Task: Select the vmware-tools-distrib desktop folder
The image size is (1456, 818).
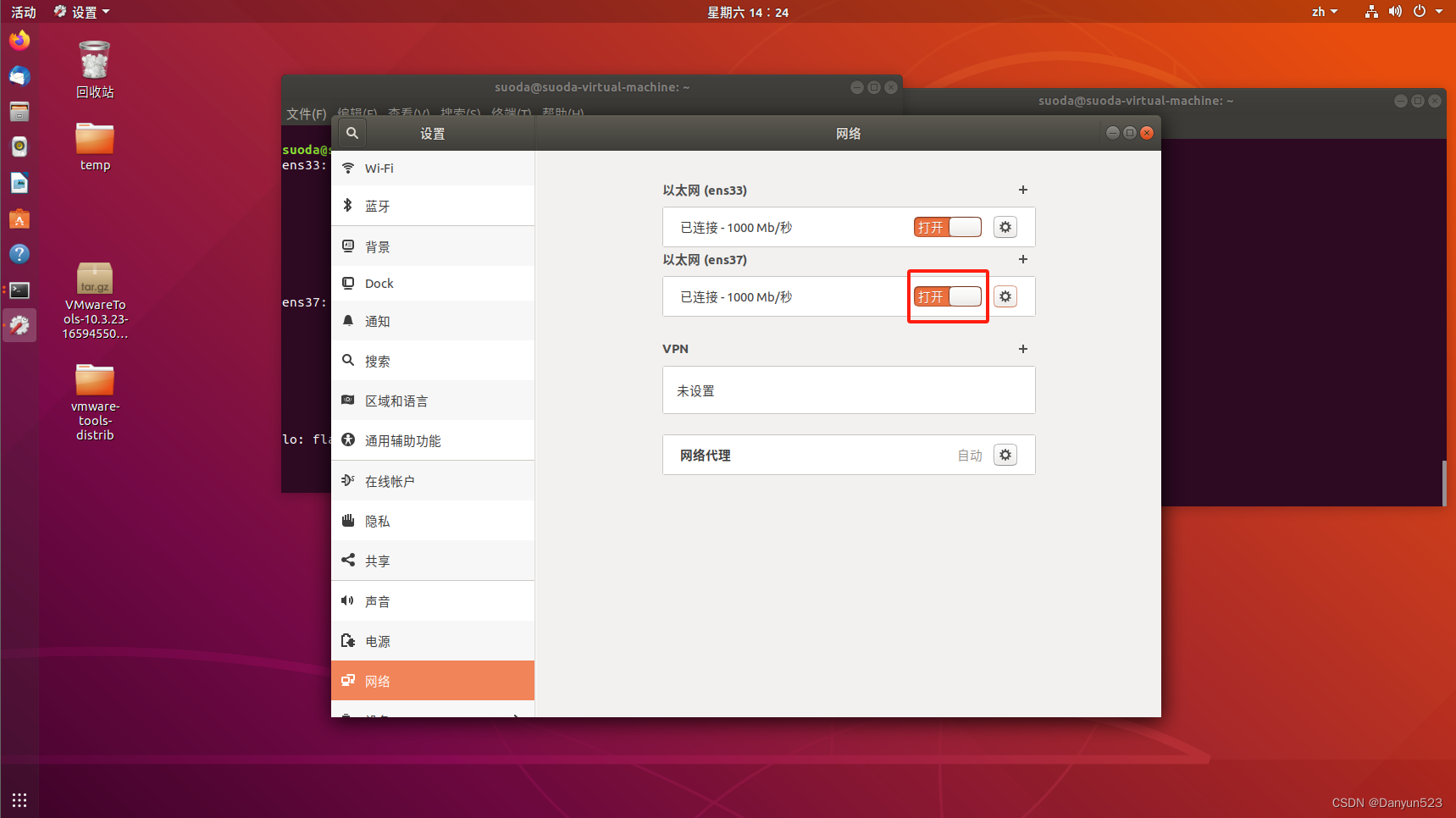Action: 95,403
